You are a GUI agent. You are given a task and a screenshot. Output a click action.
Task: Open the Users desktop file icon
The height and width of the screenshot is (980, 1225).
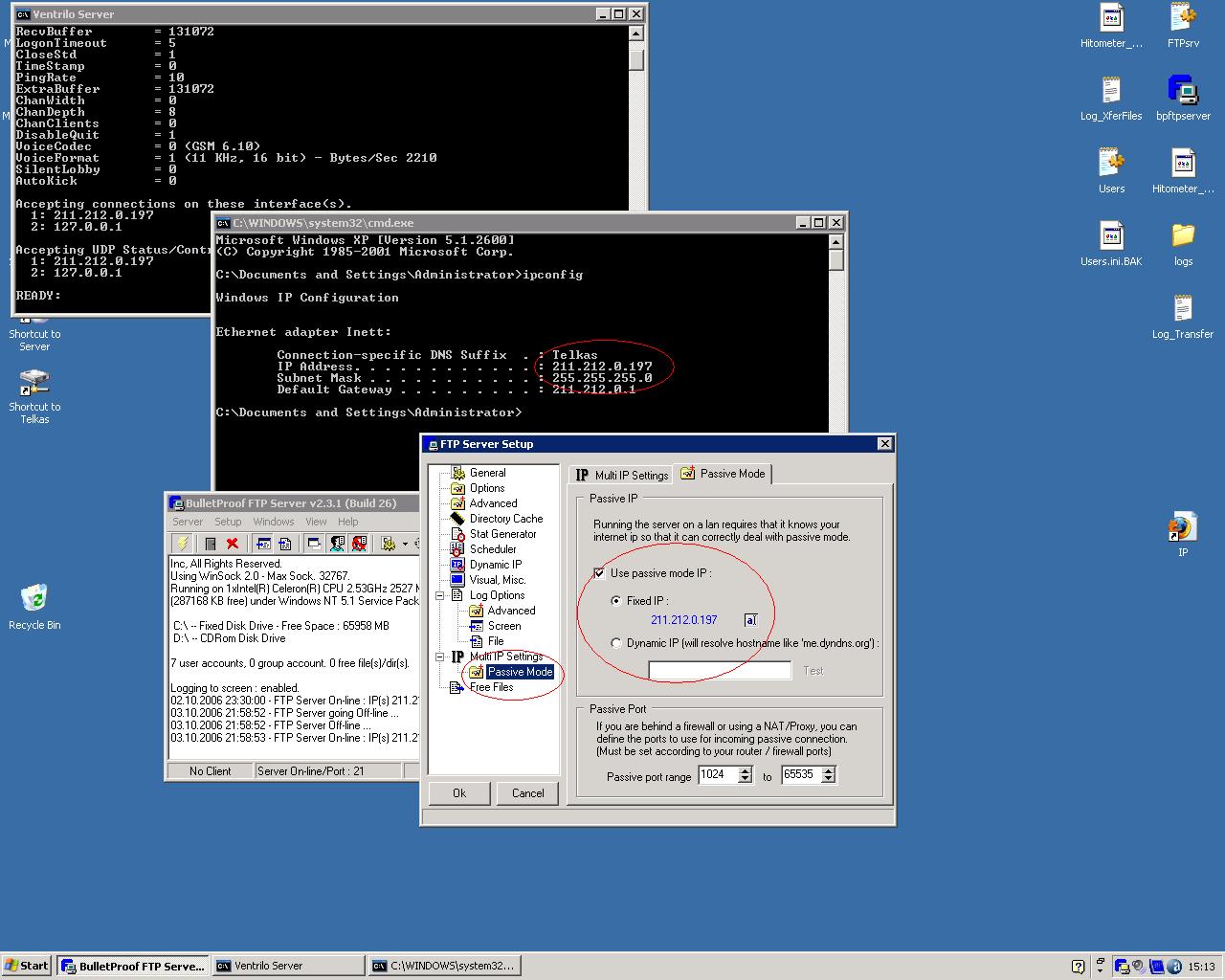pyautogui.click(x=1111, y=170)
